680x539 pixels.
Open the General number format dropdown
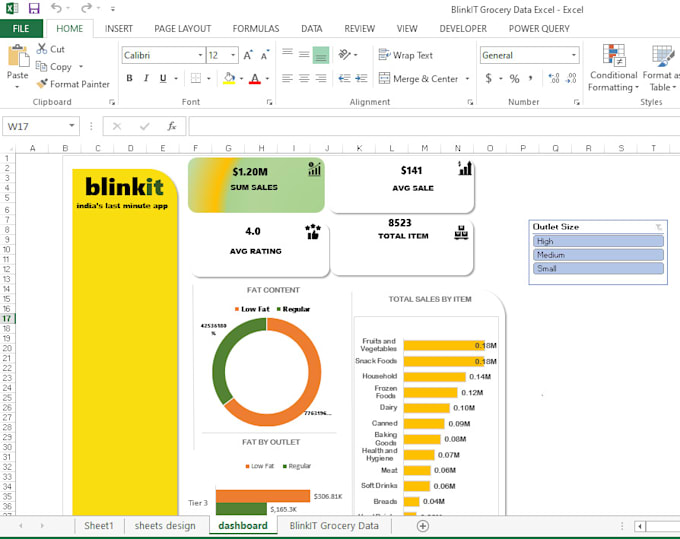point(574,55)
